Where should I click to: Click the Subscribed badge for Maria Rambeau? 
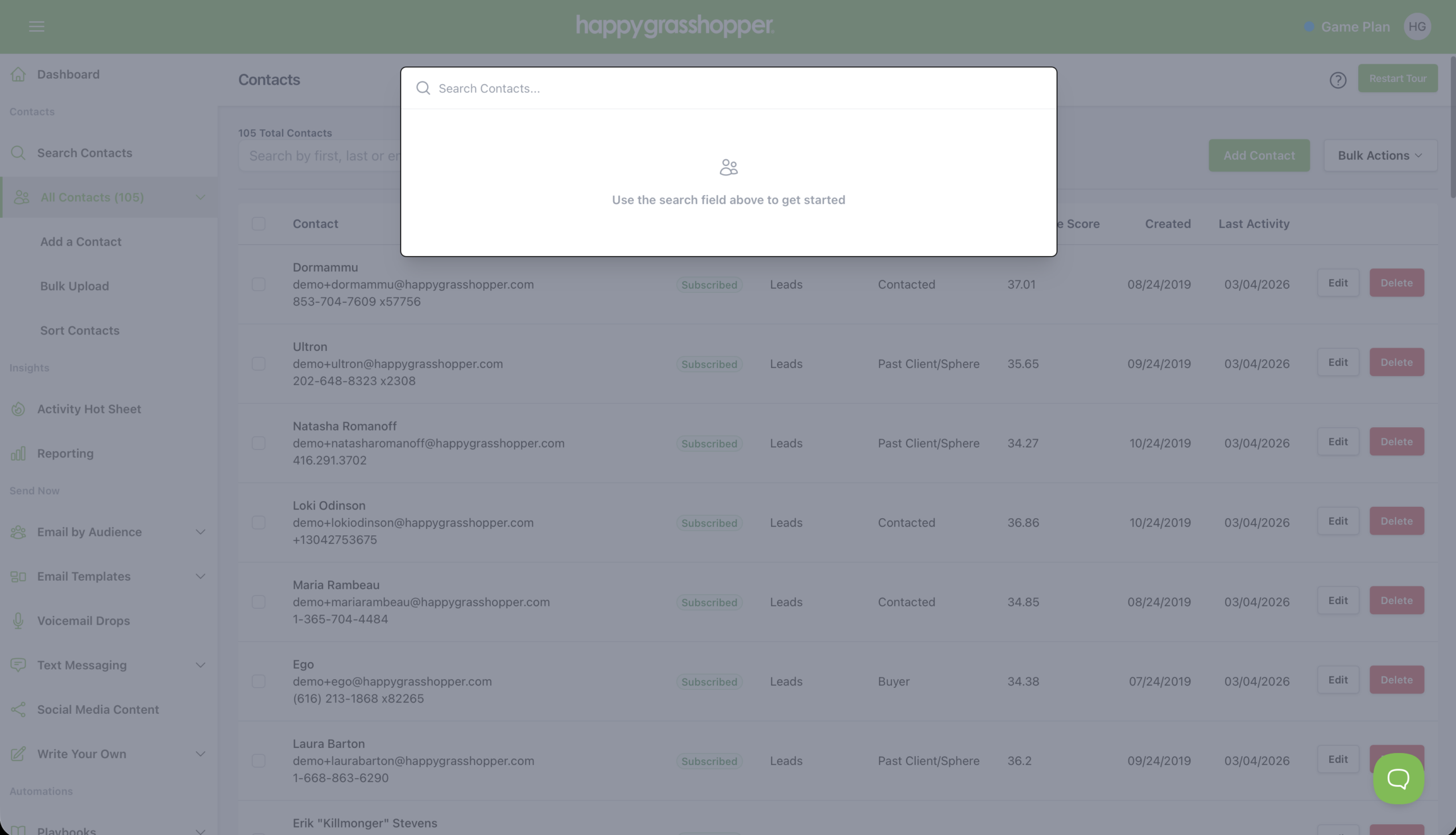(x=709, y=602)
